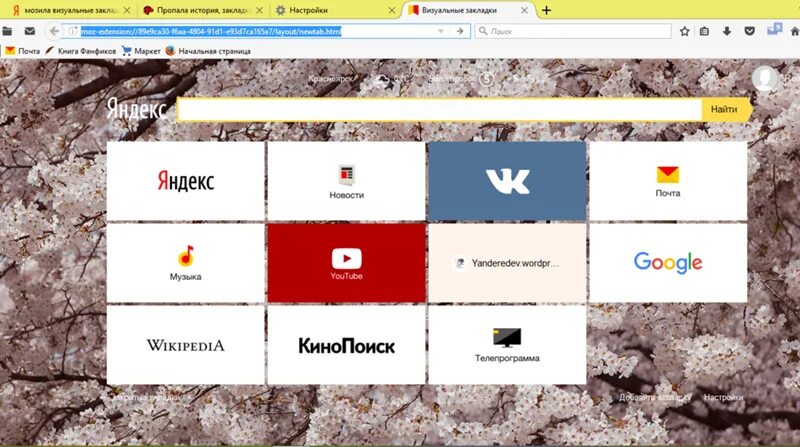Open the Книга Фанфиков bookmark
The image size is (800, 447).
point(81,51)
